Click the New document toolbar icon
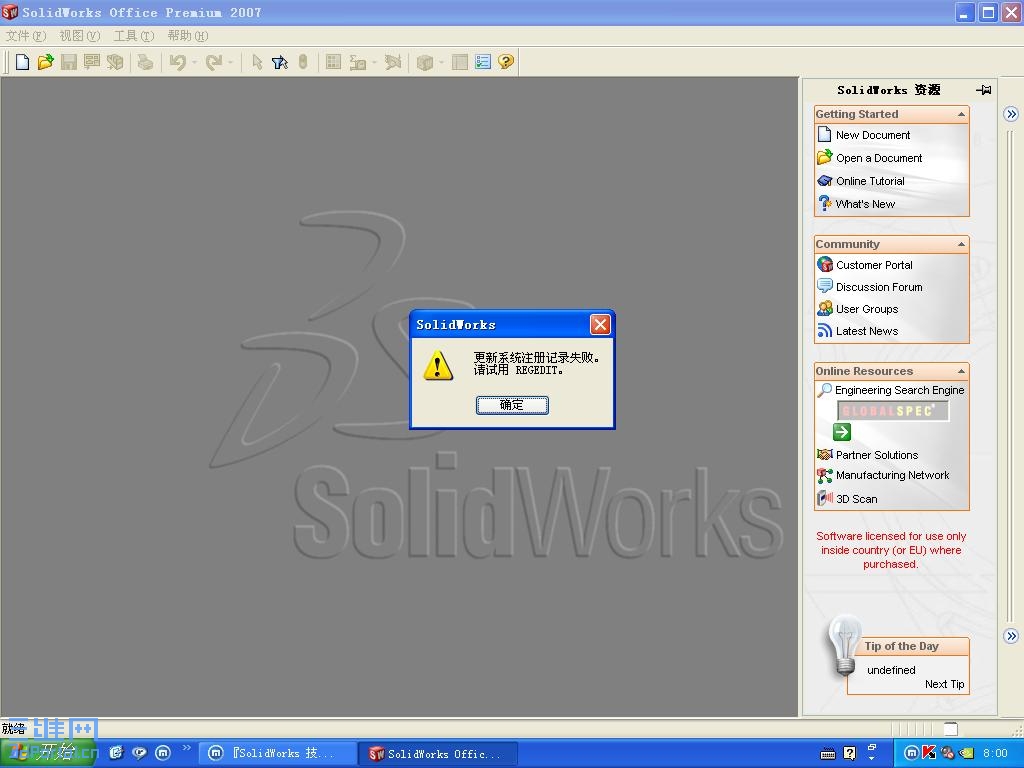This screenshot has width=1024, height=768. click(x=22, y=62)
